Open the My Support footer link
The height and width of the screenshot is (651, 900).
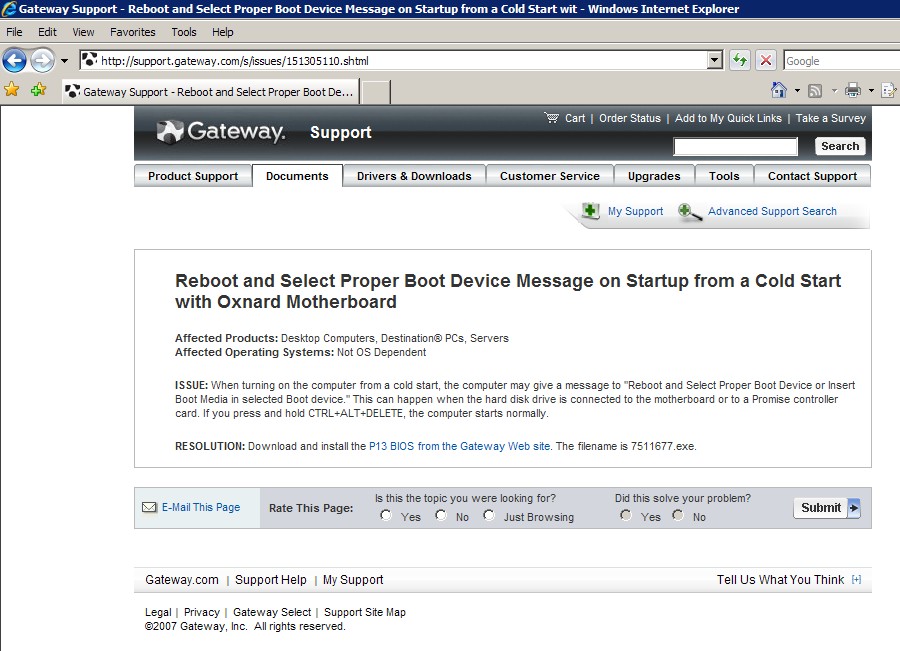[x=353, y=580]
